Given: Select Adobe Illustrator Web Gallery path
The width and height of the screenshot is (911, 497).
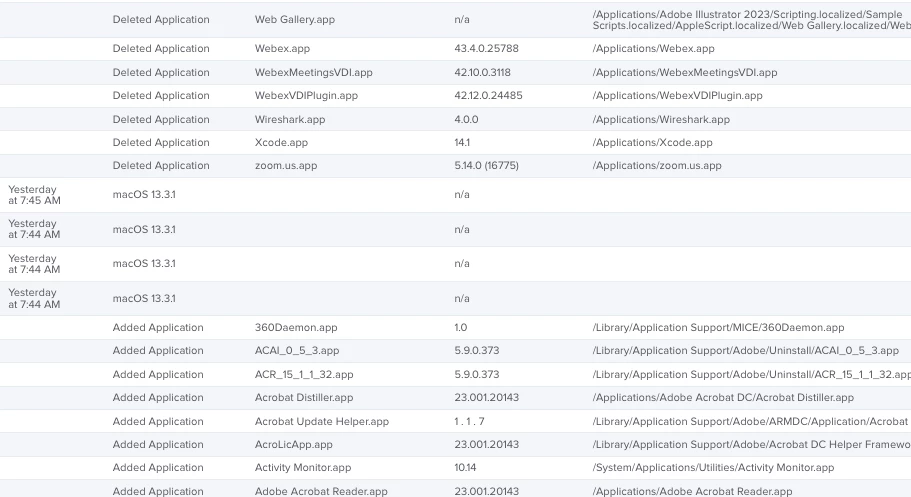Looking at the screenshot, I should (x=751, y=20).
